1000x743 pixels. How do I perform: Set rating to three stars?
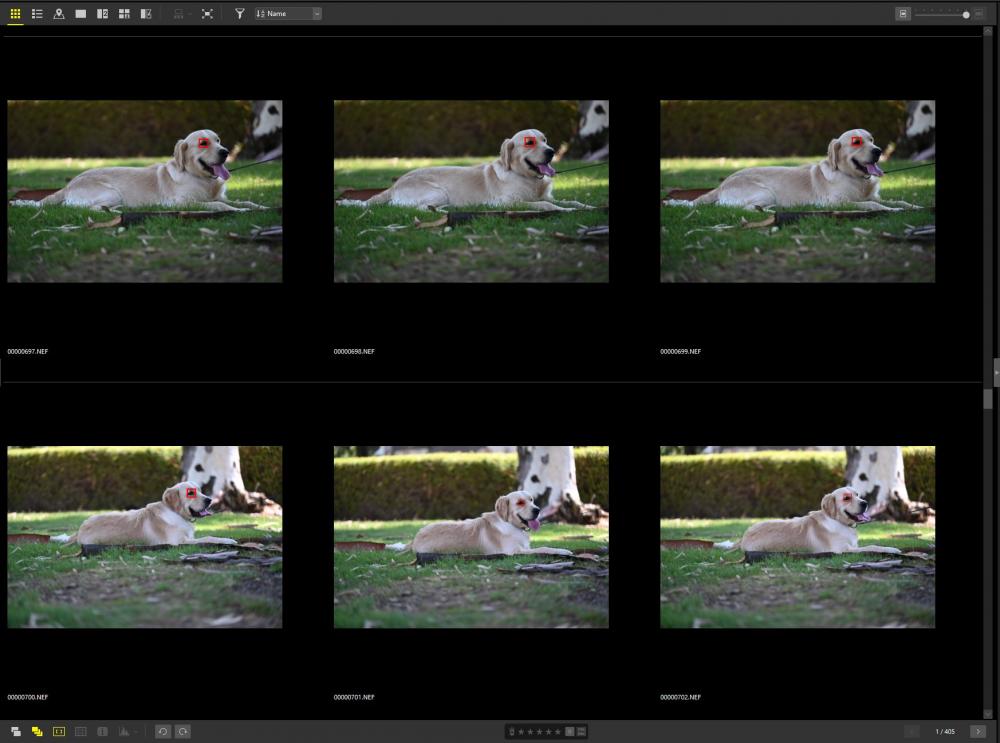[x=539, y=732]
